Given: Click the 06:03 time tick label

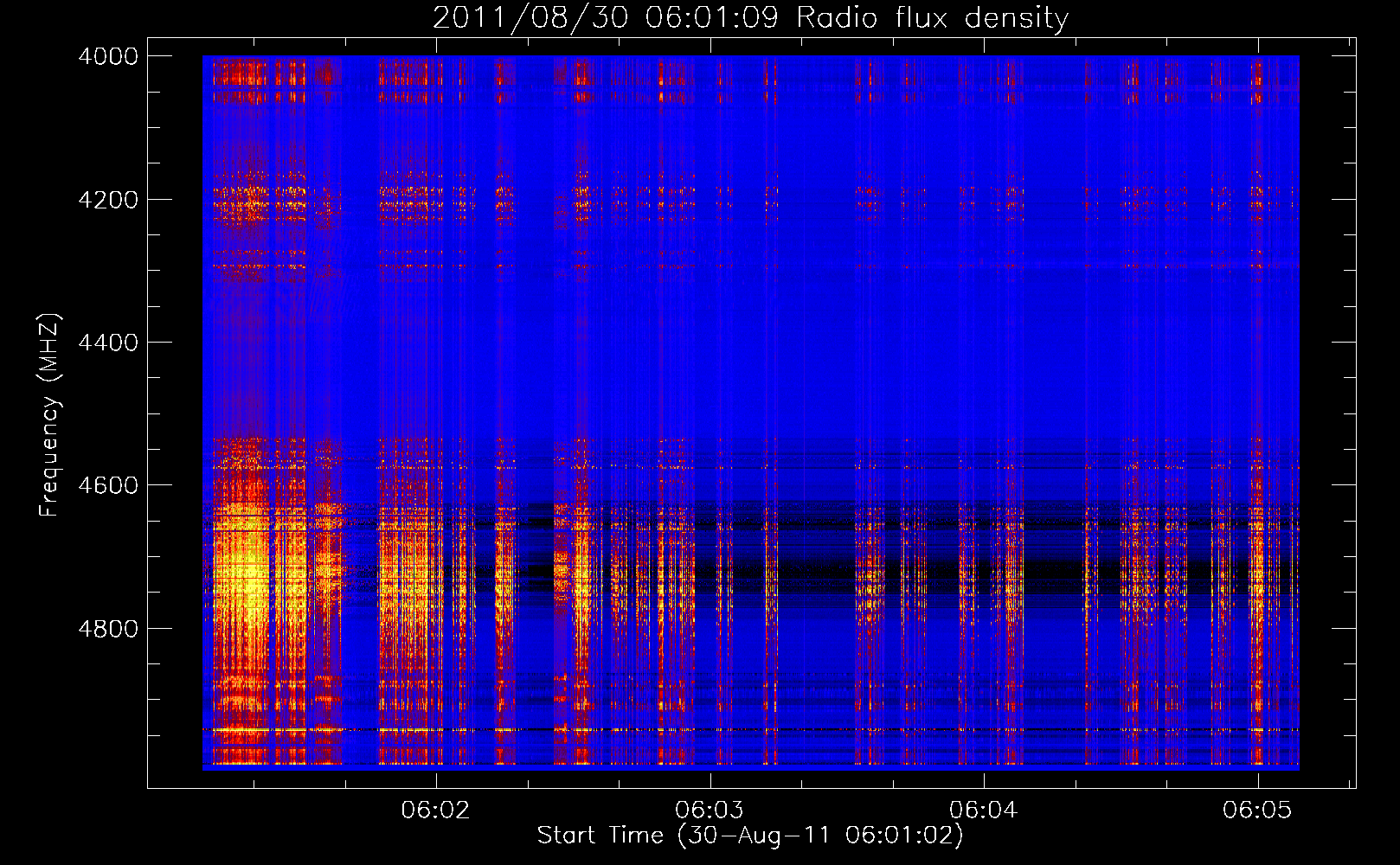Looking at the screenshot, I should pyautogui.click(x=710, y=810).
